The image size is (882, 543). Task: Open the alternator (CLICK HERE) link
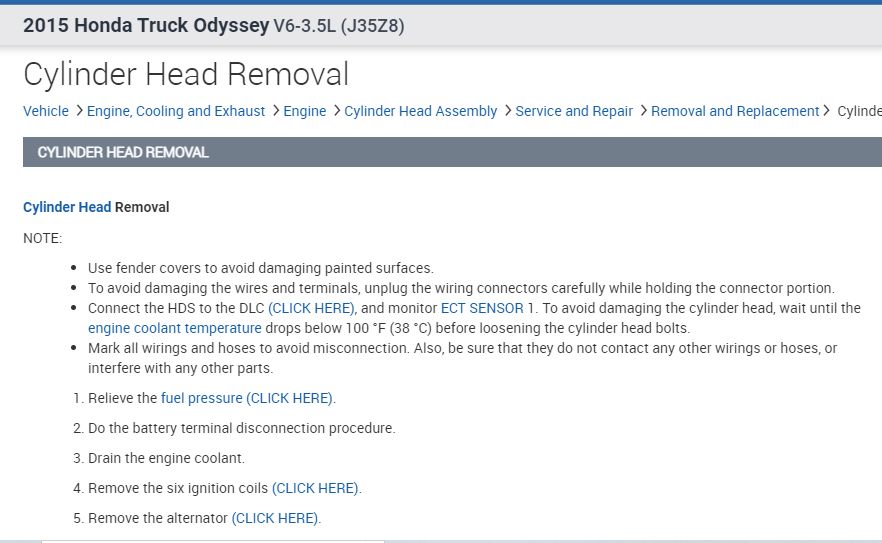[275, 518]
